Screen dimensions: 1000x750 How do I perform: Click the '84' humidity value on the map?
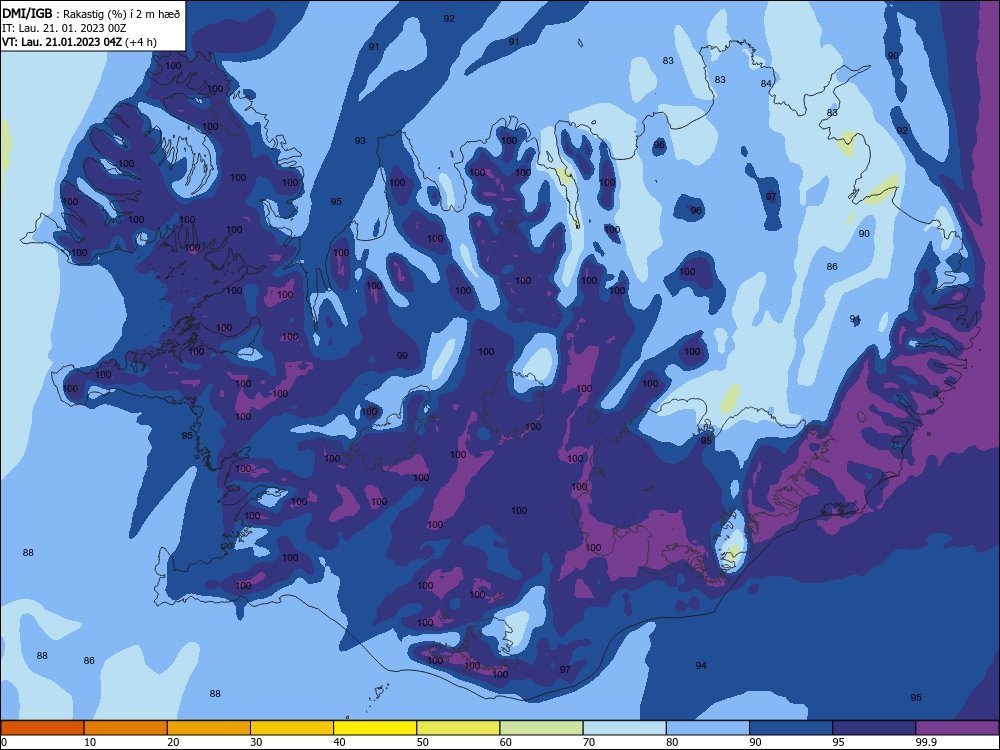[766, 84]
